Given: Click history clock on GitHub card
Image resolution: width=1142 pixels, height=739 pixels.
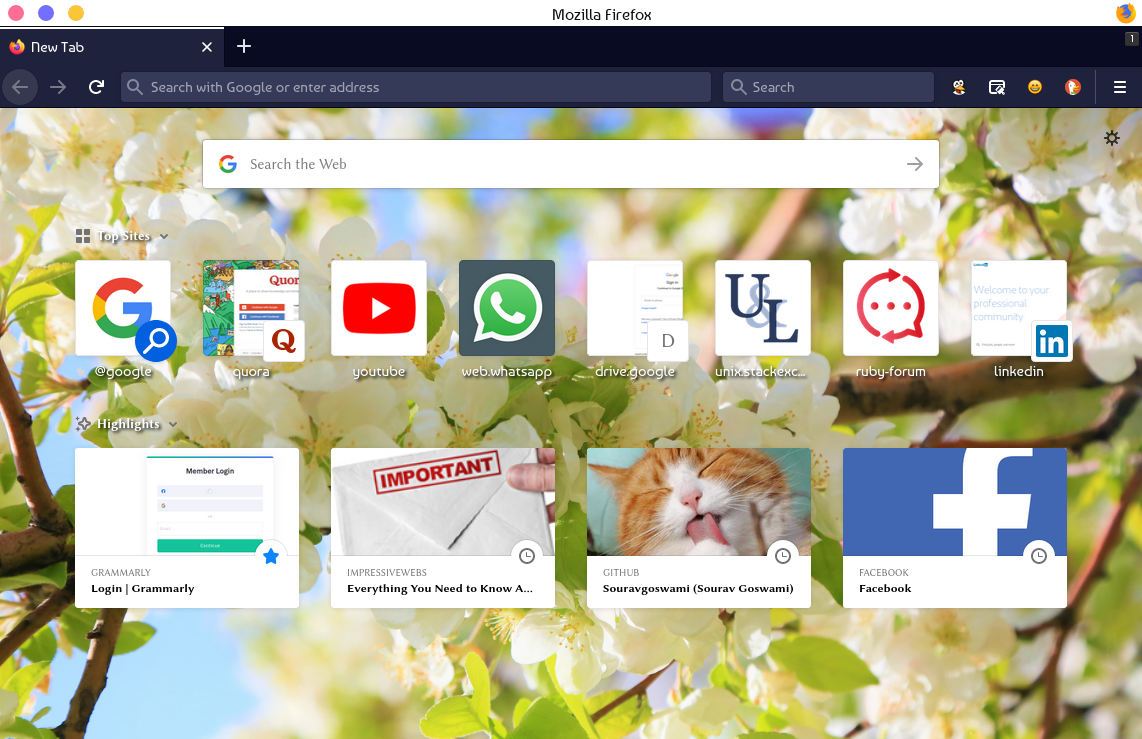Looking at the screenshot, I should [x=783, y=556].
